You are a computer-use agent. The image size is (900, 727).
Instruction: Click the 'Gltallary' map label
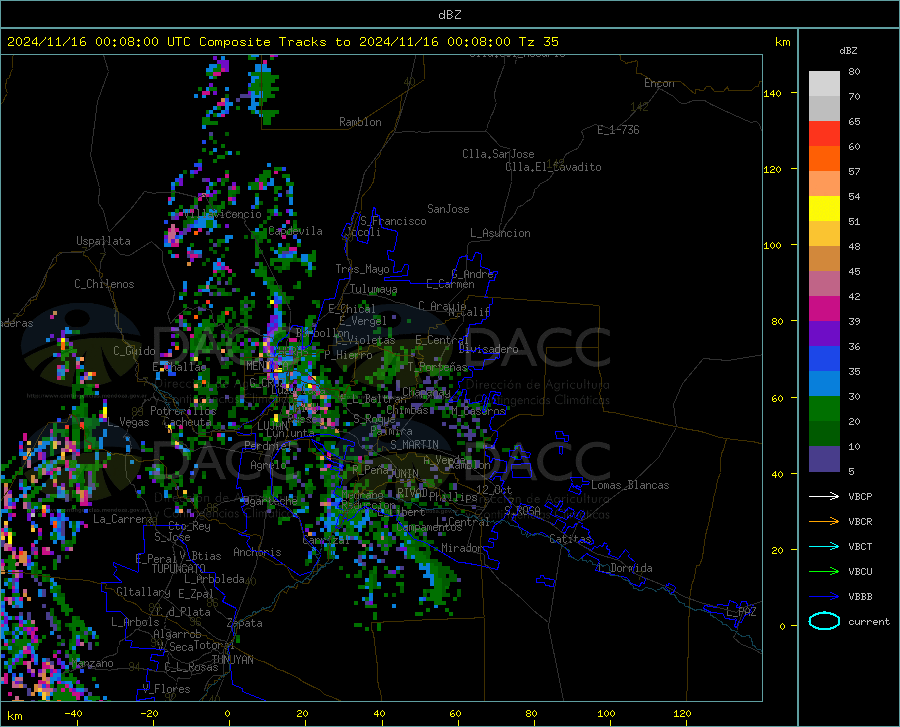pos(143,592)
